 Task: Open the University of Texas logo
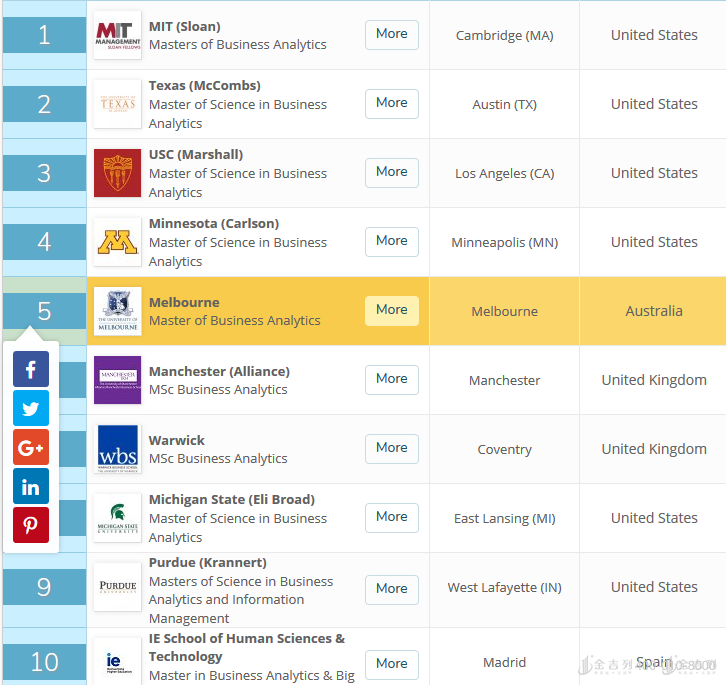pyautogui.click(x=118, y=104)
